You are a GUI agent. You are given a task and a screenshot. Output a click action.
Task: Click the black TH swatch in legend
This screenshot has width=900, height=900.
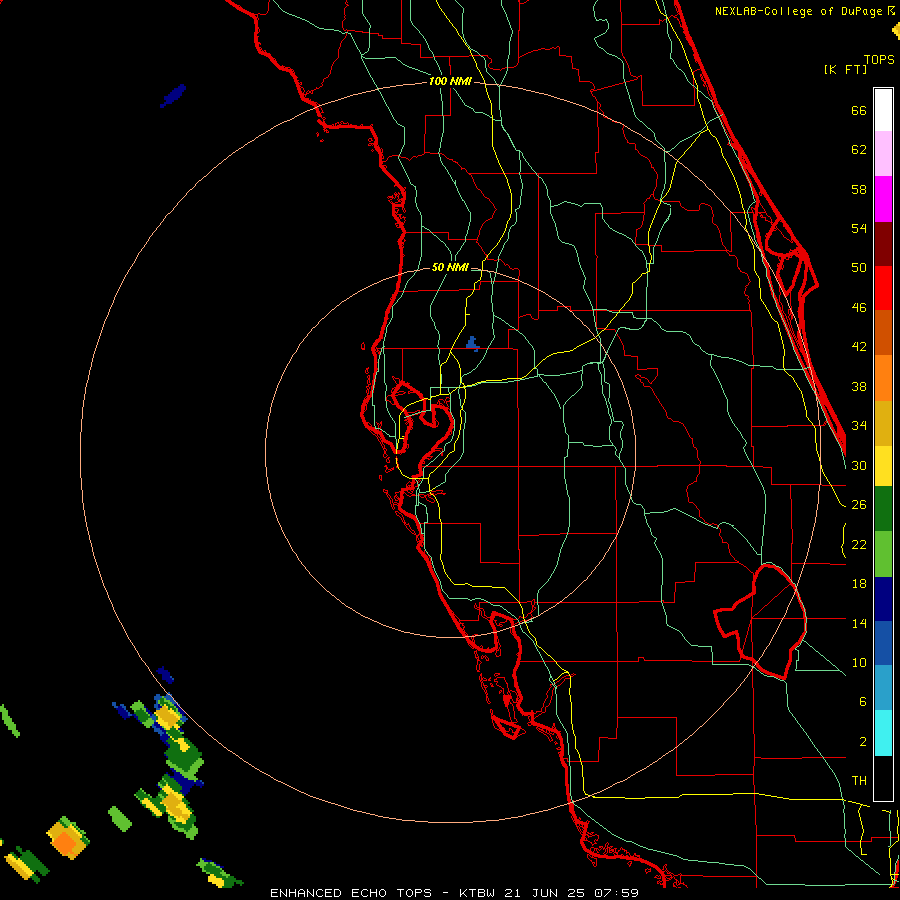click(x=883, y=778)
